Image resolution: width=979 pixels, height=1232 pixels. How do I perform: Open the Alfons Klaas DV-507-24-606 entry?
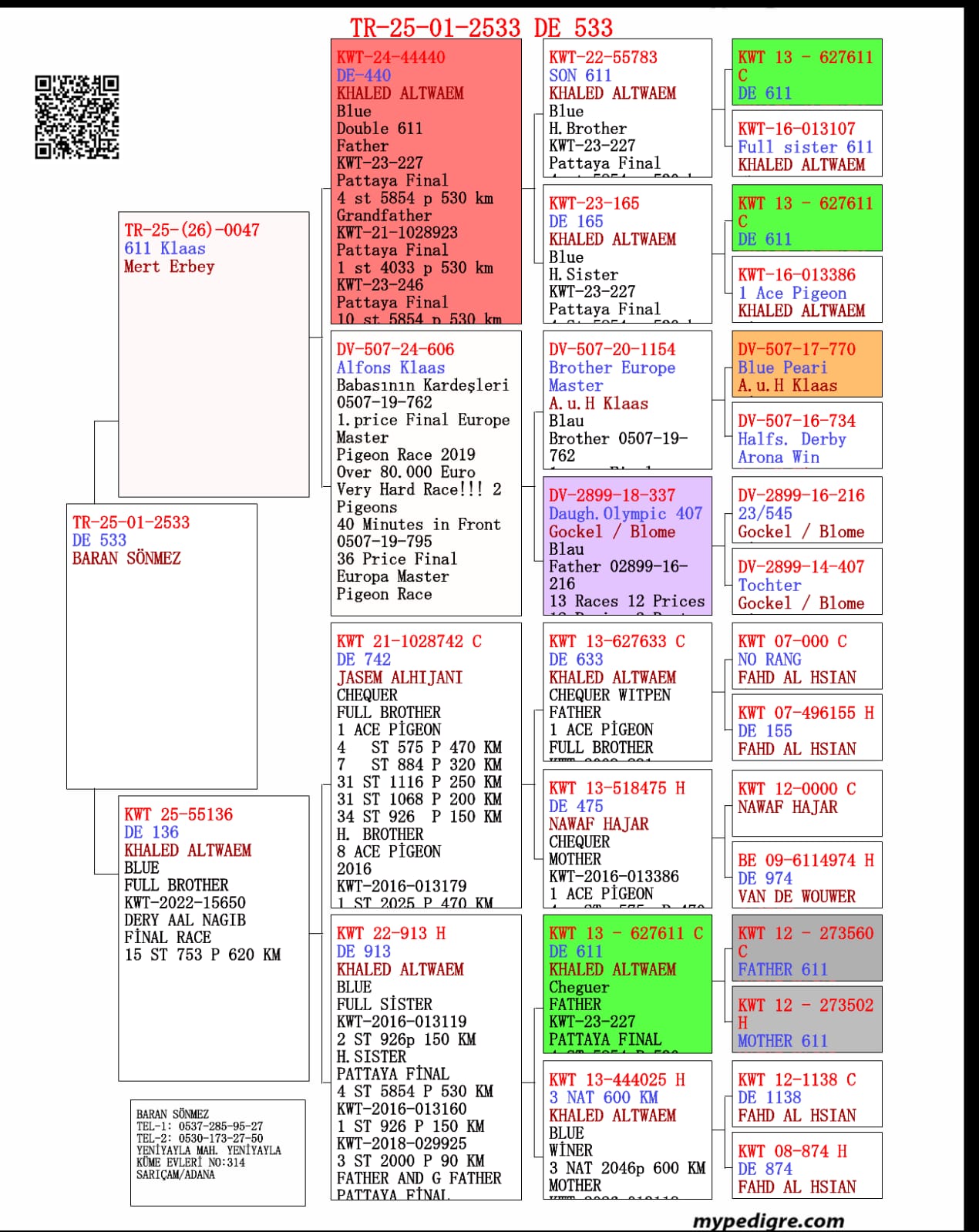pos(426,473)
